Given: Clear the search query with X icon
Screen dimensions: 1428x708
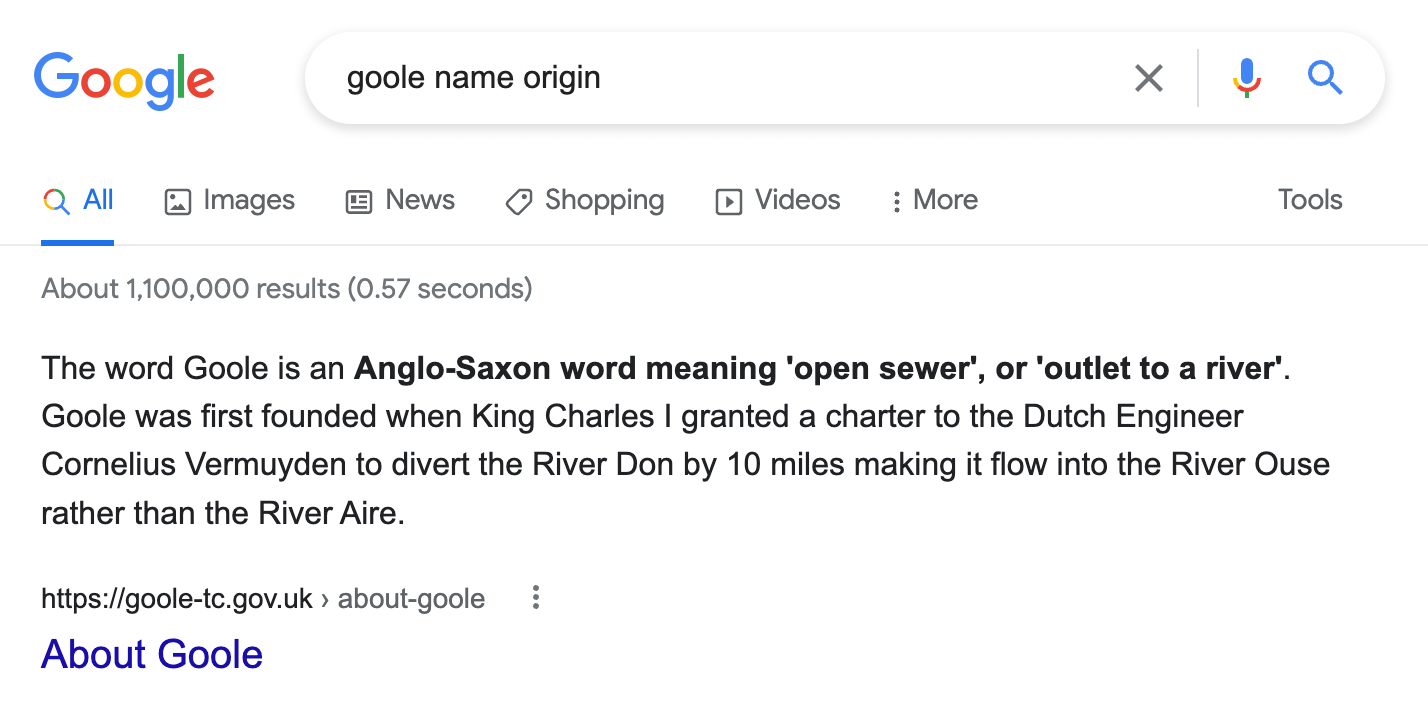Looking at the screenshot, I should 1149,78.
